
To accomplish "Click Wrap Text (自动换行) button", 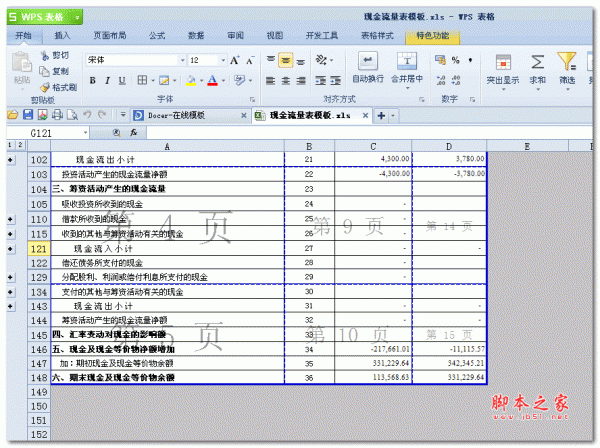I will pyautogui.click(x=368, y=67).
